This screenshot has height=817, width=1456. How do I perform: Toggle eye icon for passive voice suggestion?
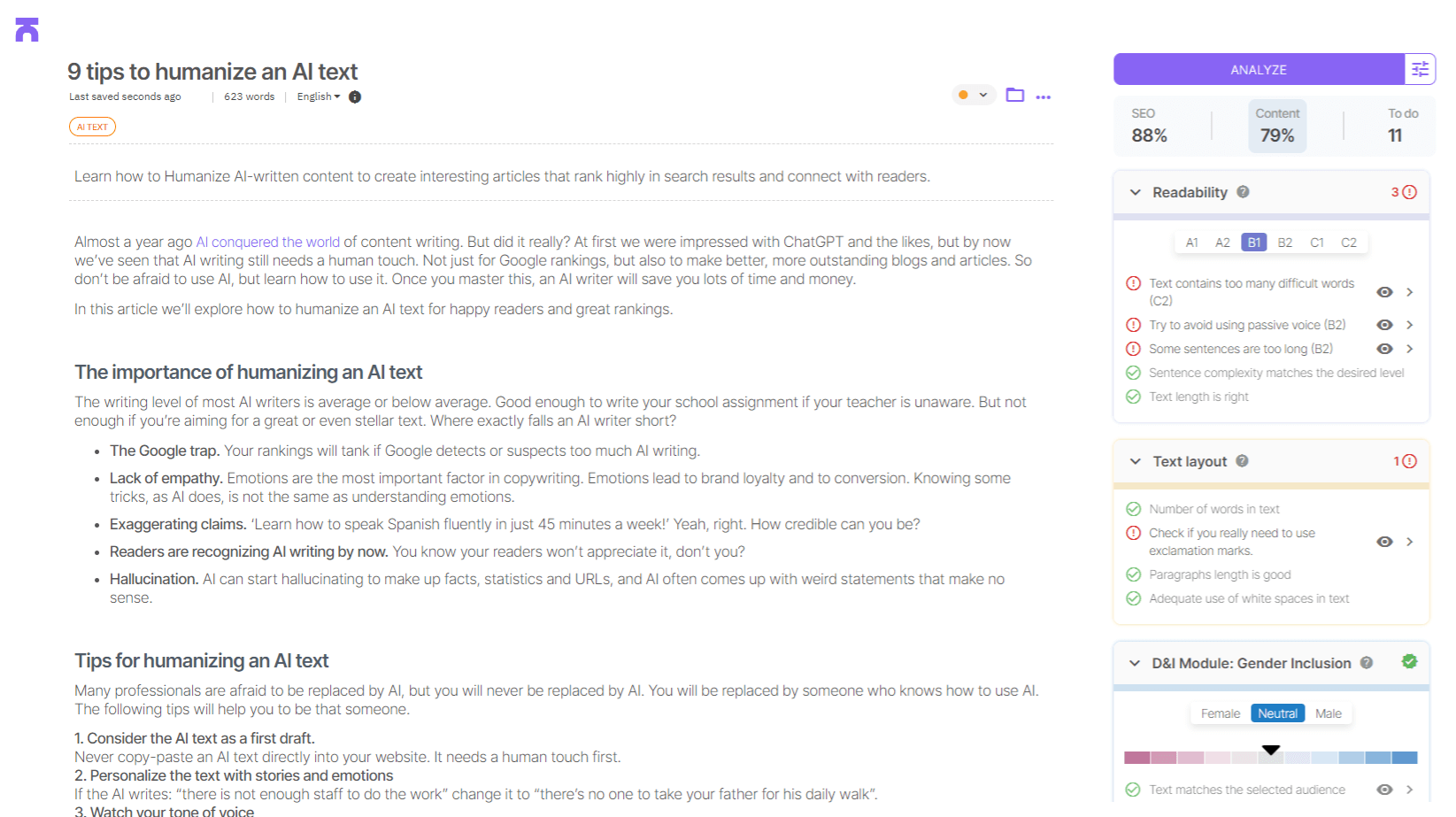point(1384,325)
